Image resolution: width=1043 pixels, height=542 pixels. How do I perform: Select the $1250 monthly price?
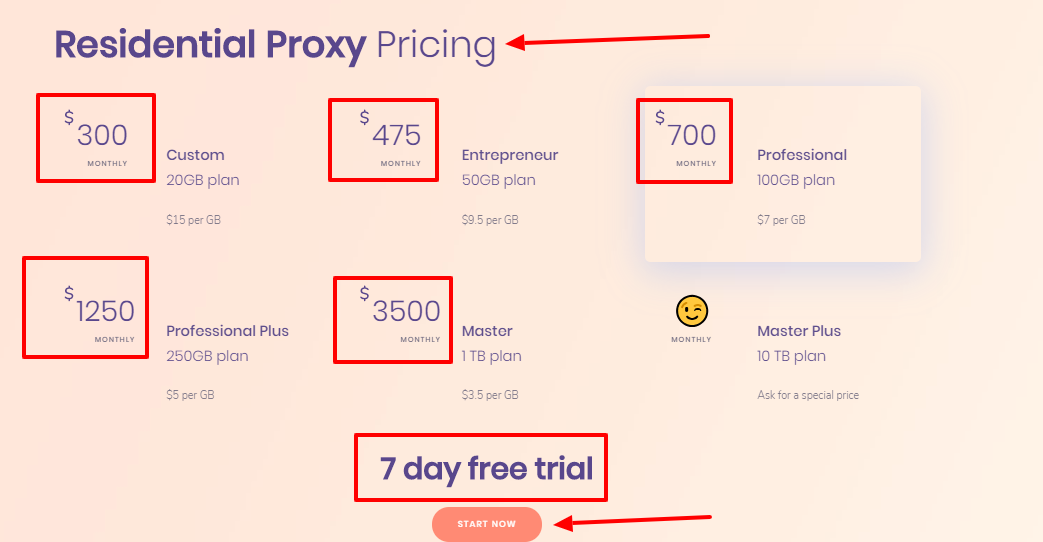(104, 311)
